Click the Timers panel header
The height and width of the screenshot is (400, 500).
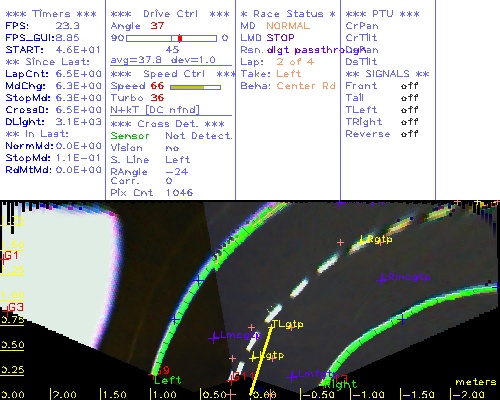point(51,14)
